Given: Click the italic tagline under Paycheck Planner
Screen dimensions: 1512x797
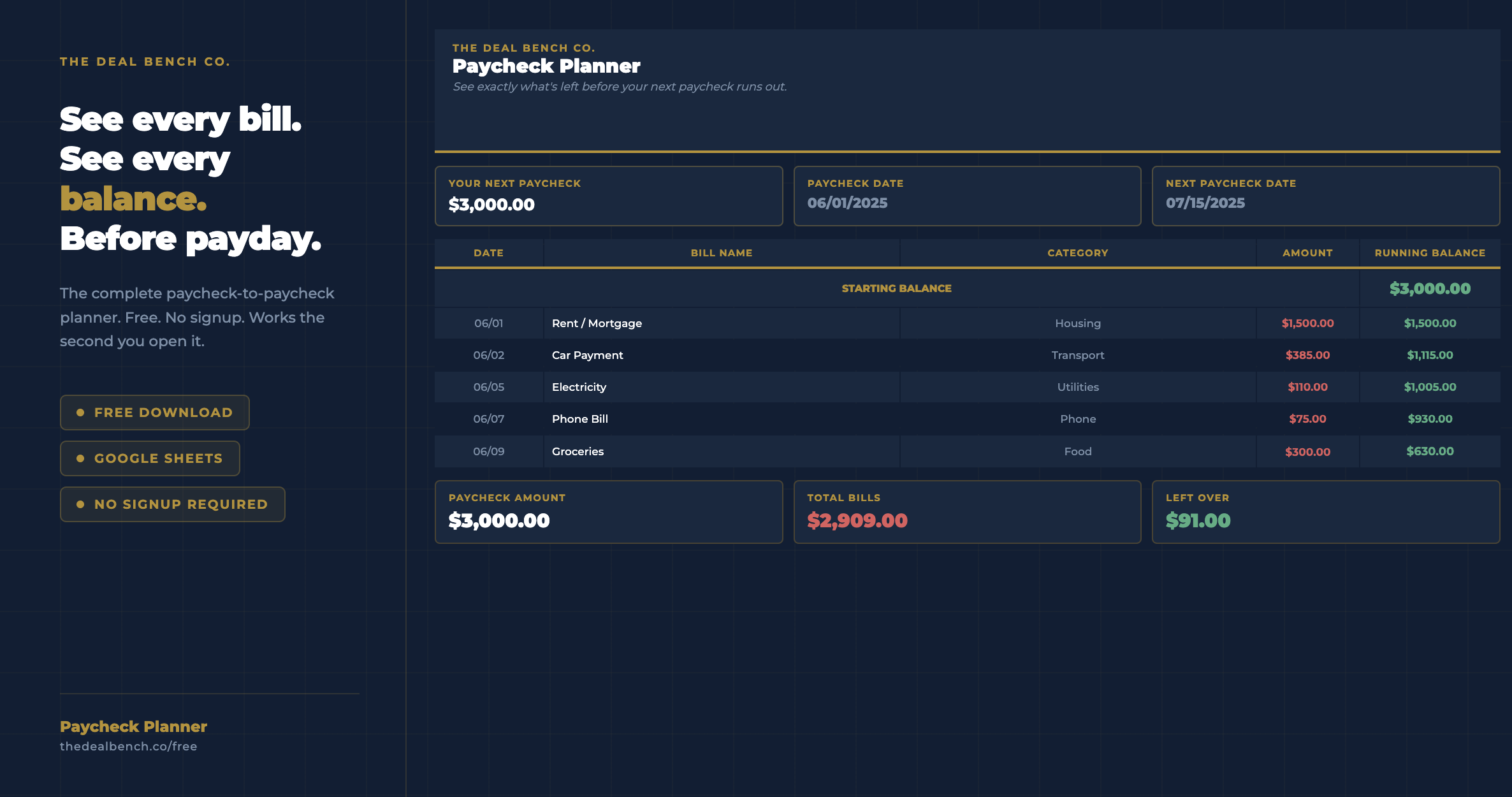Looking at the screenshot, I should coord(620,87).
